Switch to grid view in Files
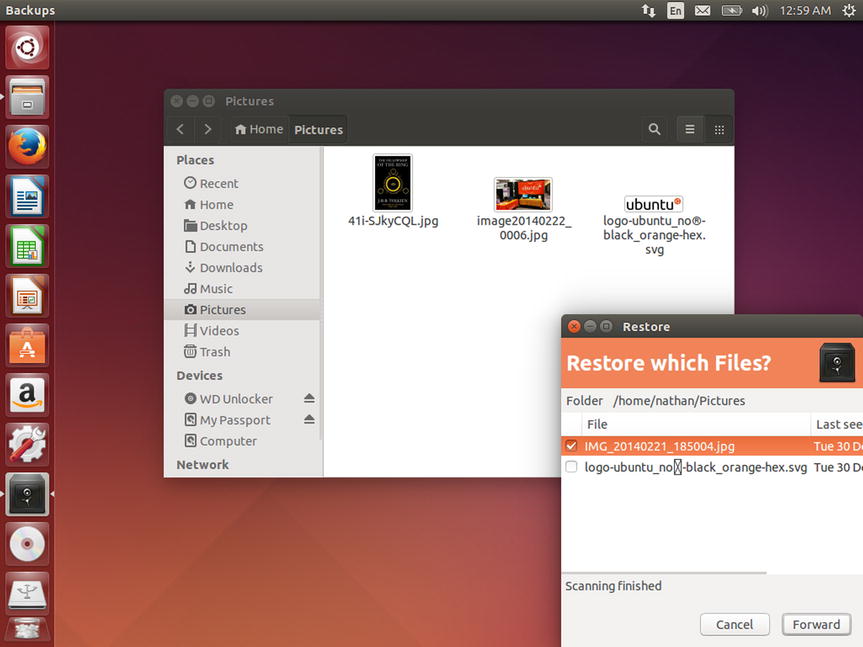The height and width of the screenshot is (647, 863). tap(718, 129)
